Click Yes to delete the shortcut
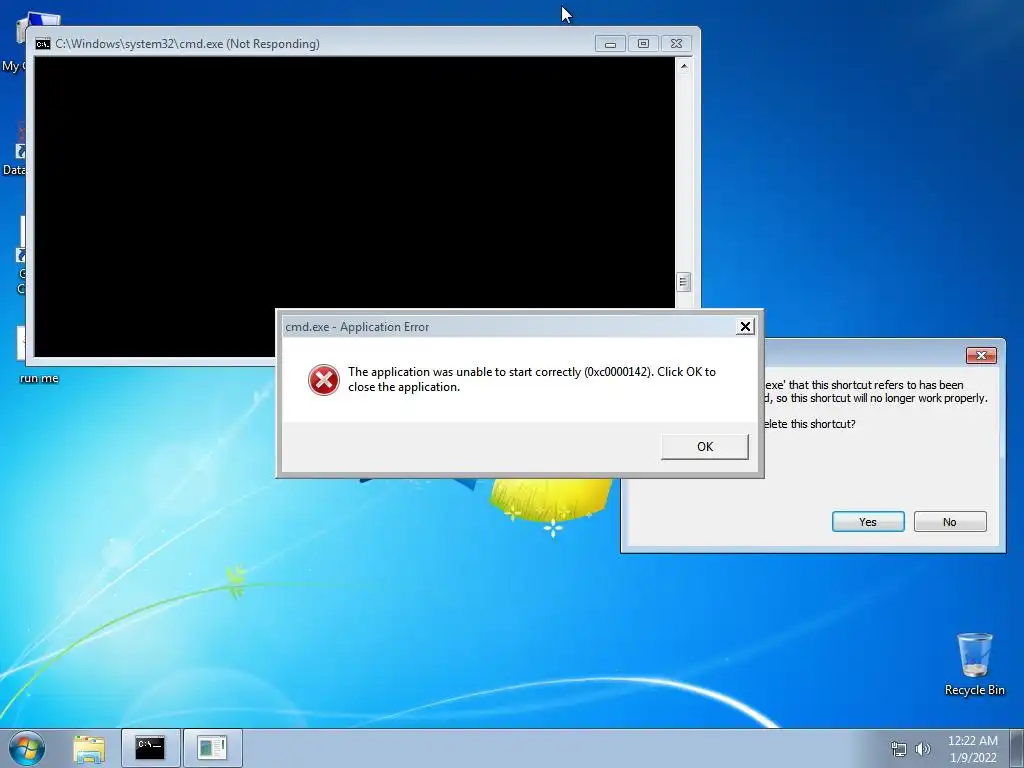 click(868, 522)
